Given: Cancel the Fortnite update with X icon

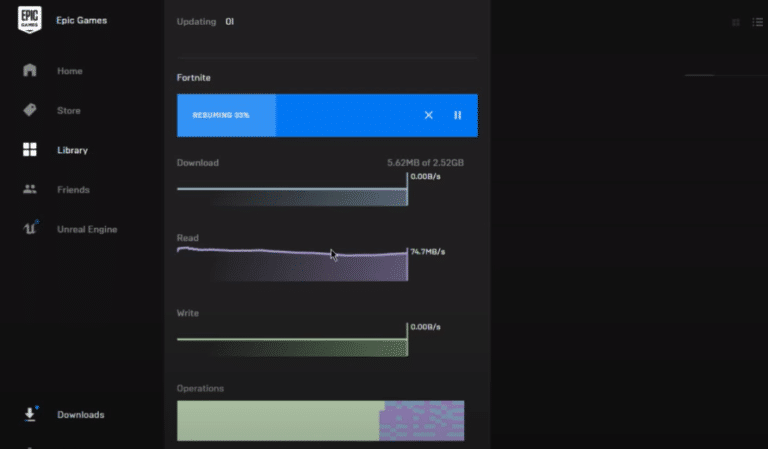Looking at the screenshot, I should [x=429, y=115].
